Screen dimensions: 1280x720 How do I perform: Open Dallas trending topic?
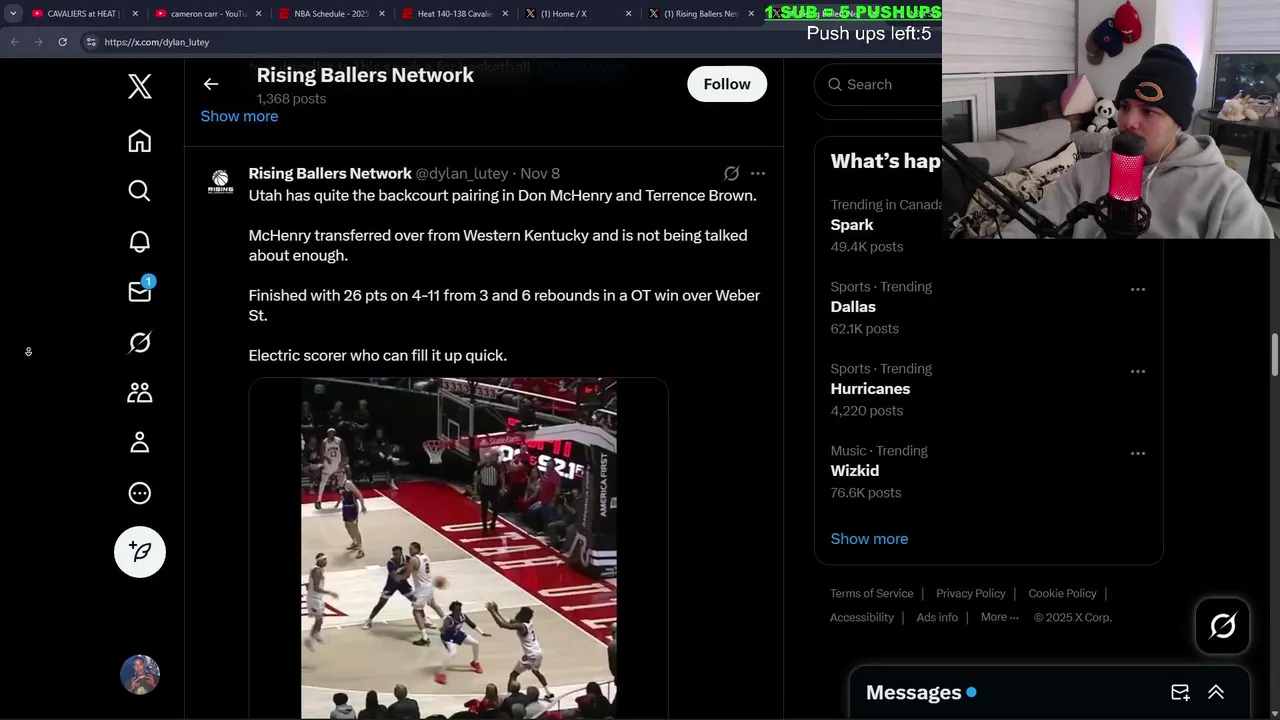pos(853,307)
